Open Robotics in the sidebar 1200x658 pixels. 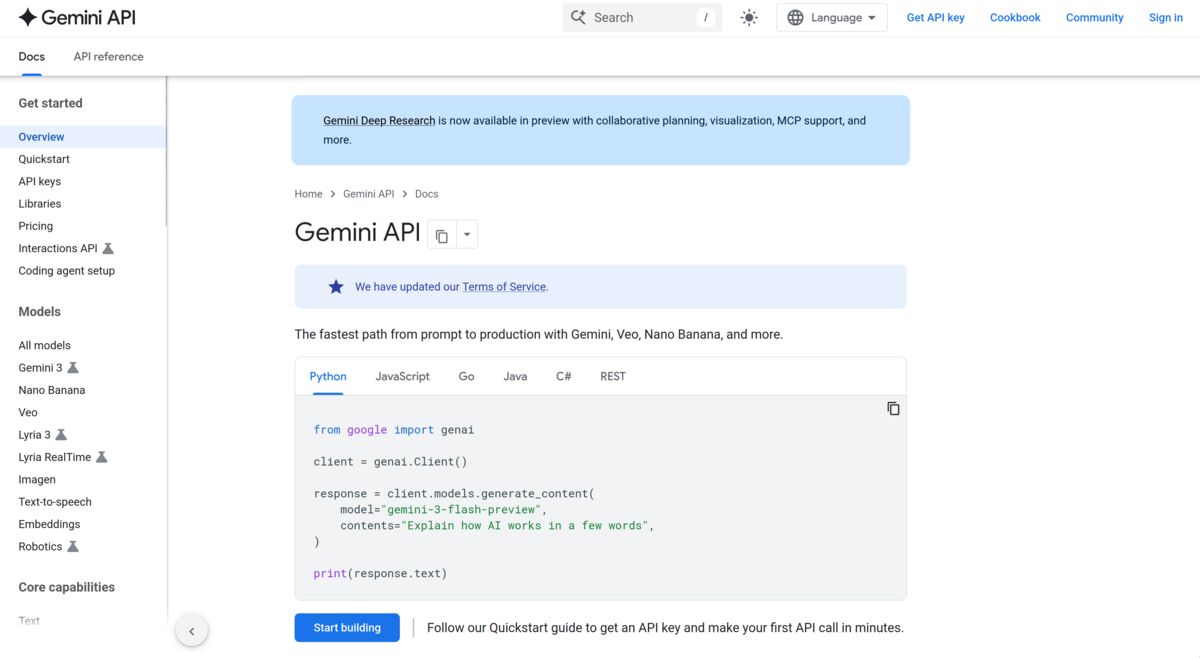pos(40,547)
